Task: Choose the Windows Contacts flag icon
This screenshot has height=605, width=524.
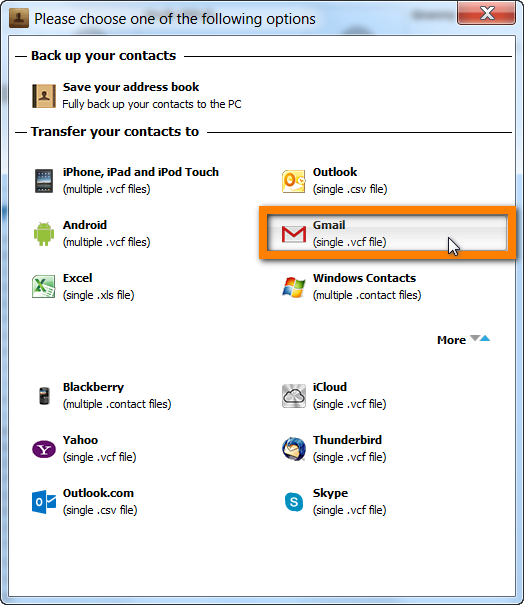Action: pos(294,287)
